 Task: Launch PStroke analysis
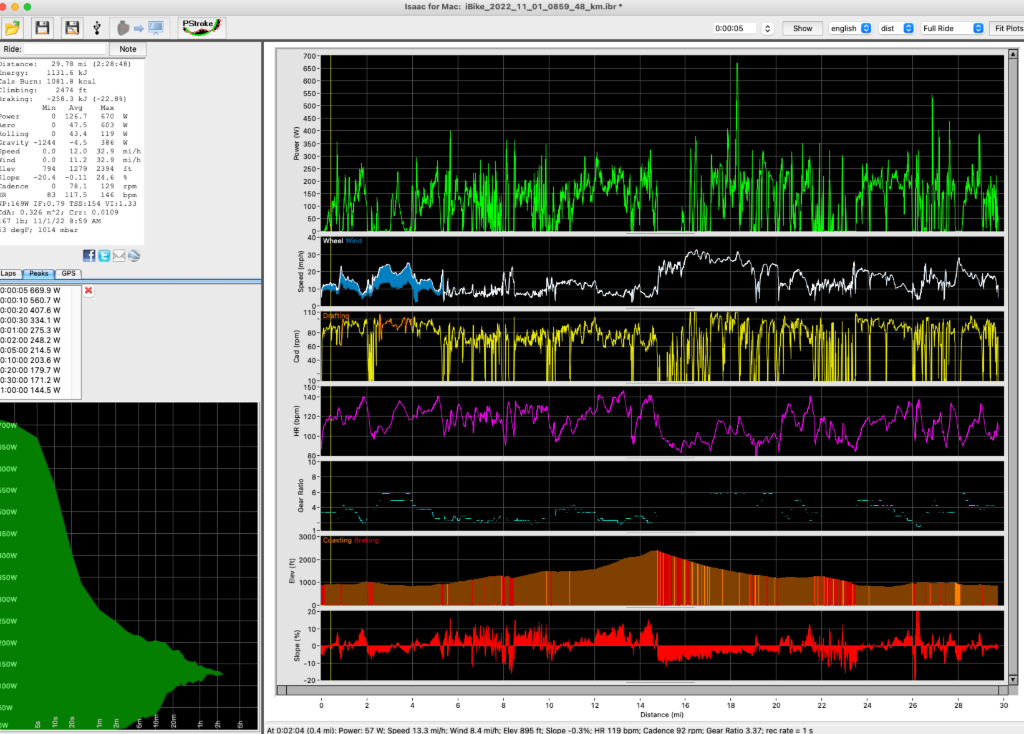pyautogui.click(x=200, y=27)
